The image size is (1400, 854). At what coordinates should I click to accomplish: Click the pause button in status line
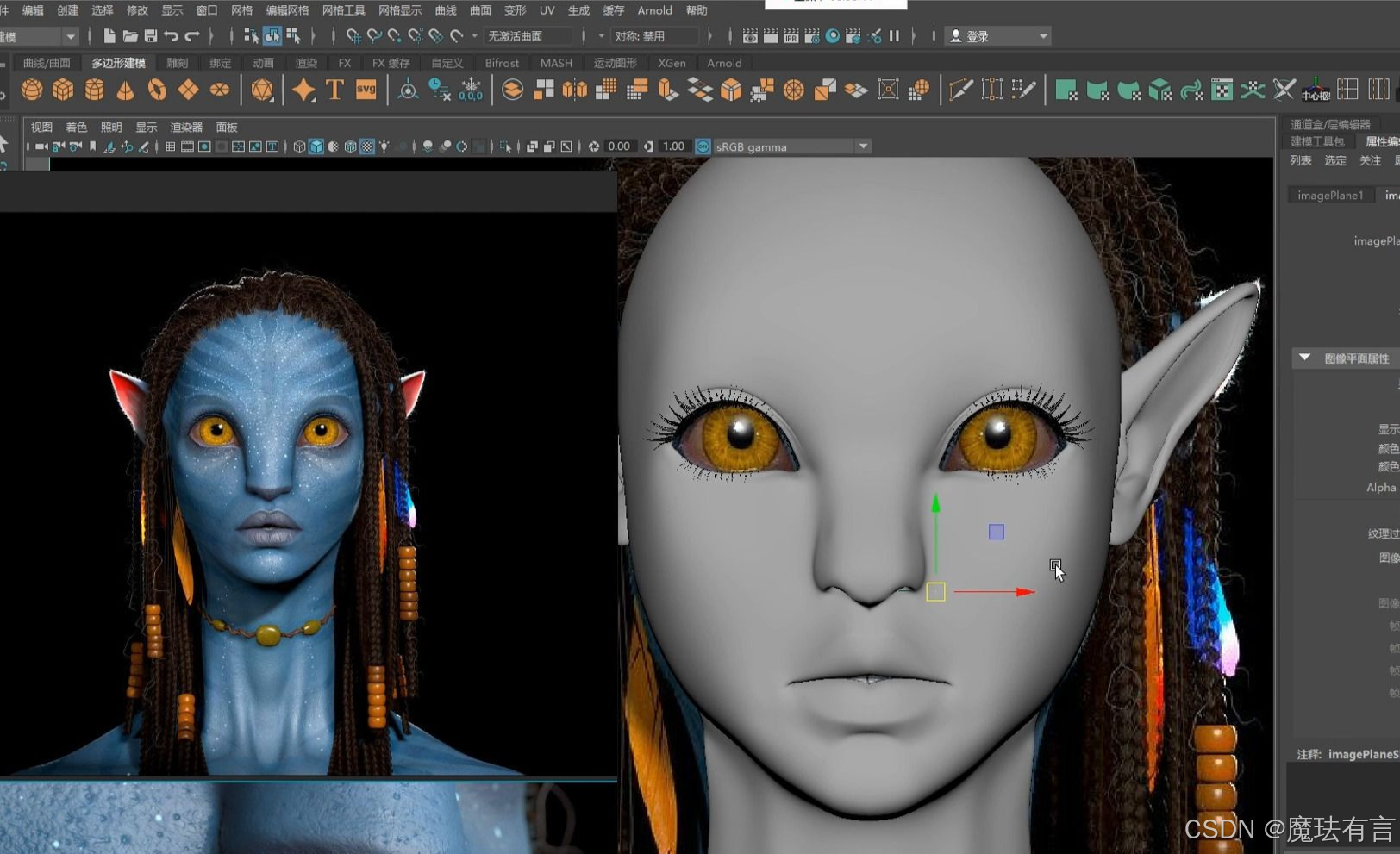[x=894, y=36]
